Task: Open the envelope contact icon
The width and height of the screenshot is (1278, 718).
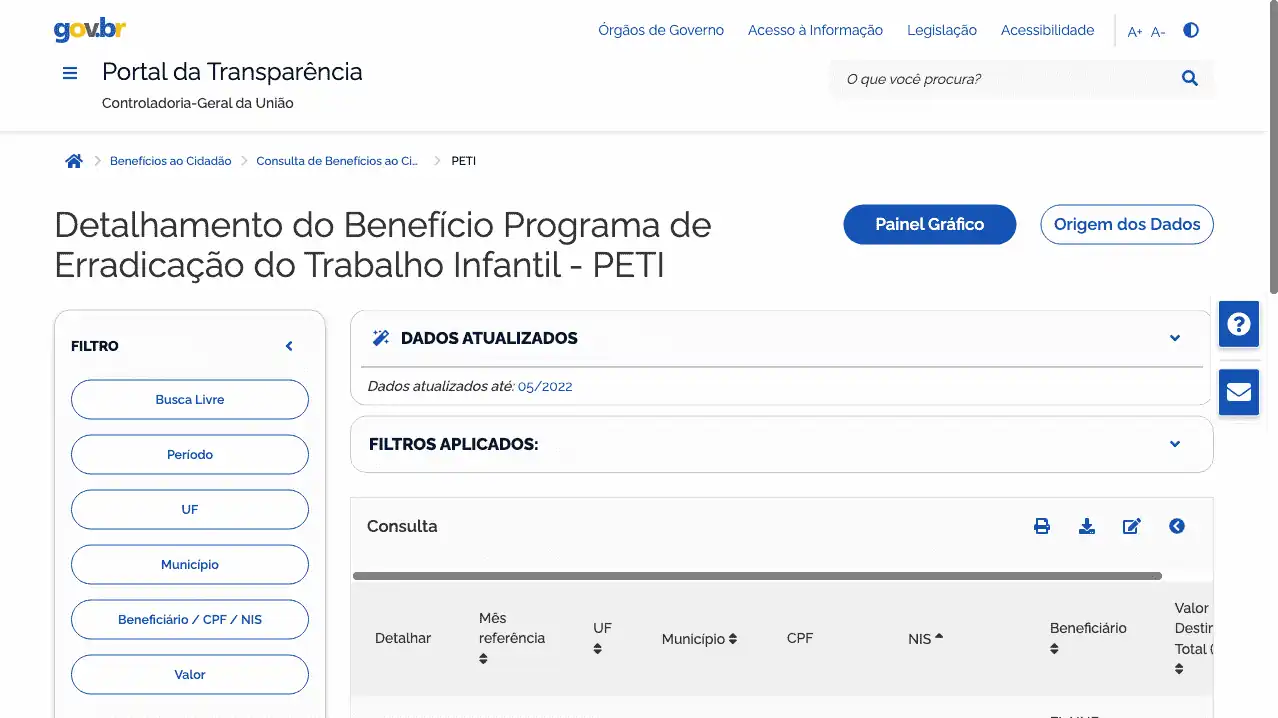Action: [x=1238, y=391]
